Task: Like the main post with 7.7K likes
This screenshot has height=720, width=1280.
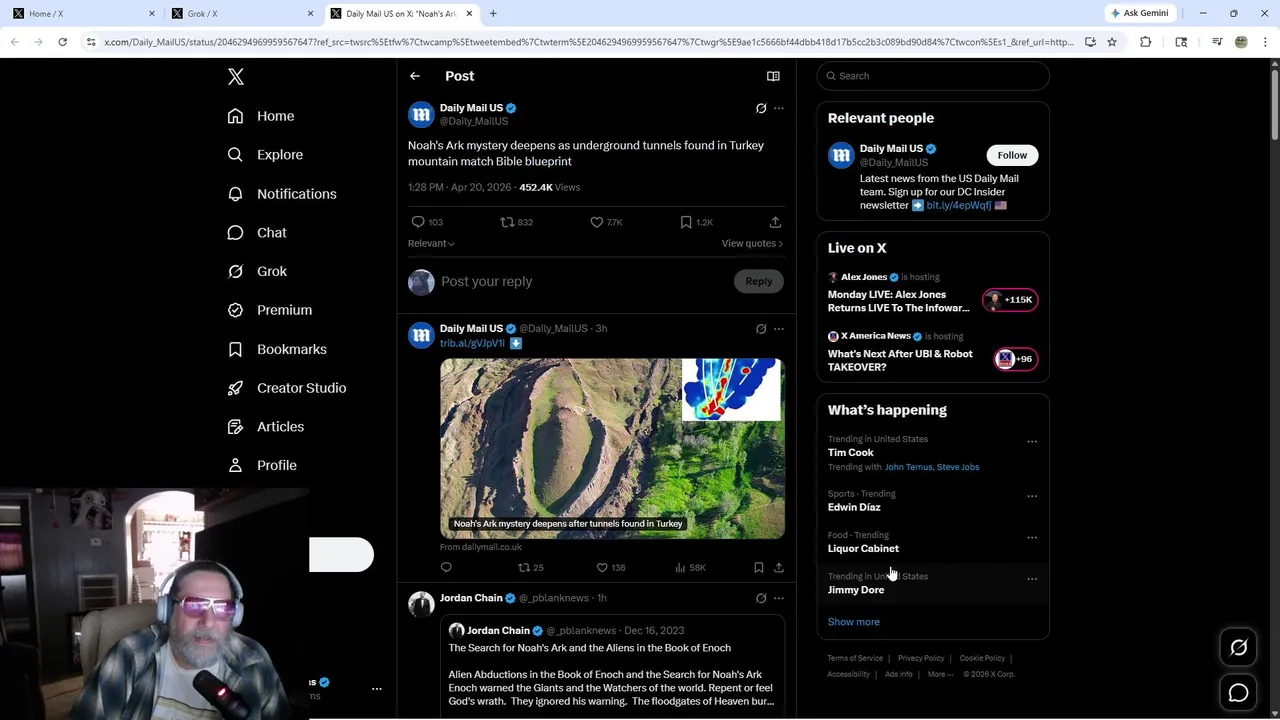Action: [x=597, y=222]
